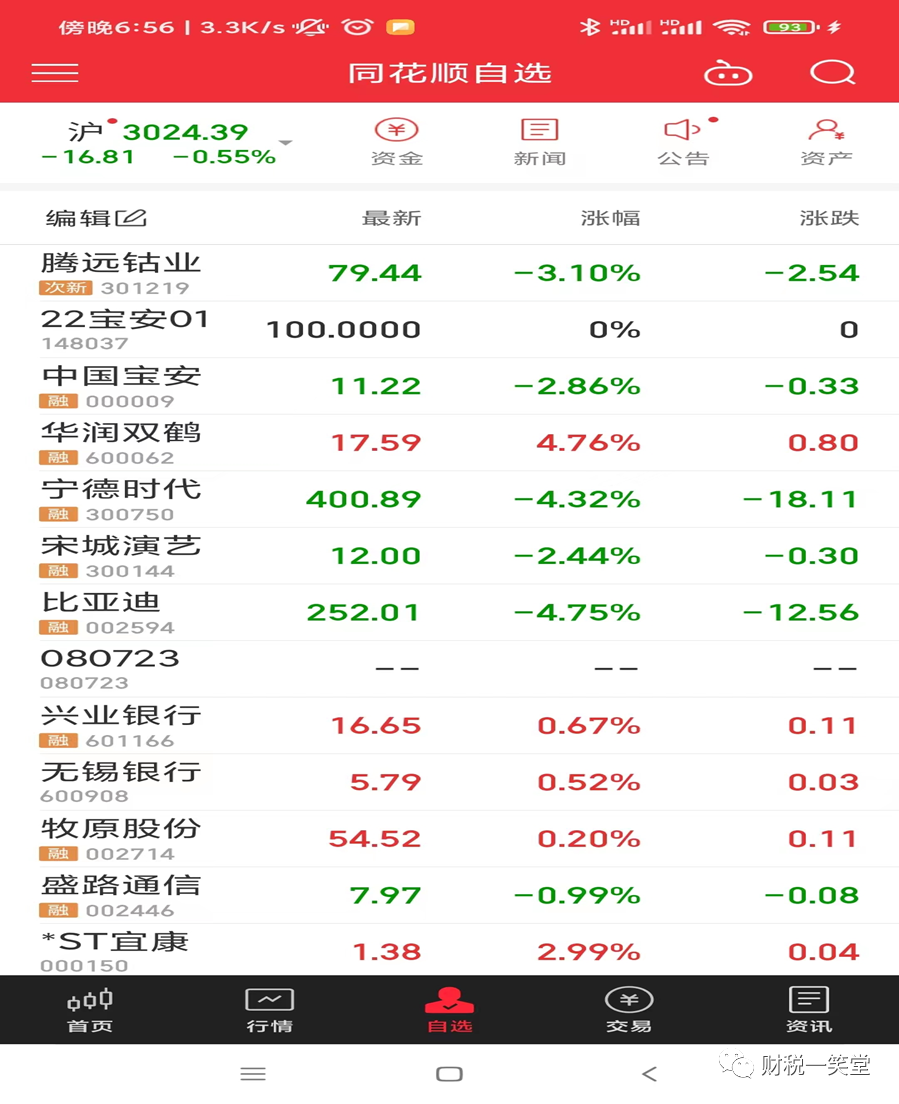Tap the 沪 index value 3024.39

point(185,132)
